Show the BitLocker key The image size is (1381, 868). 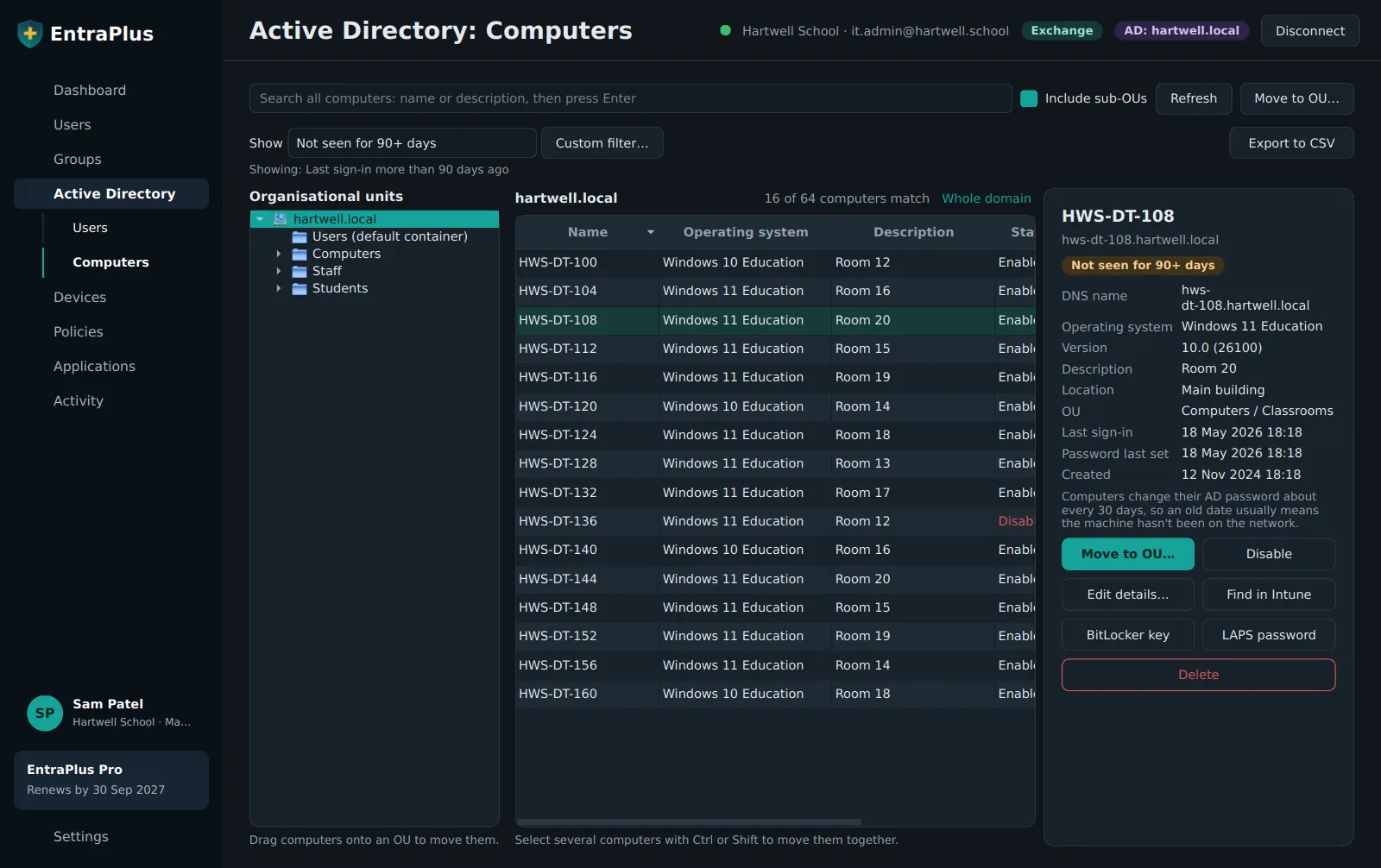[1128, 635]
